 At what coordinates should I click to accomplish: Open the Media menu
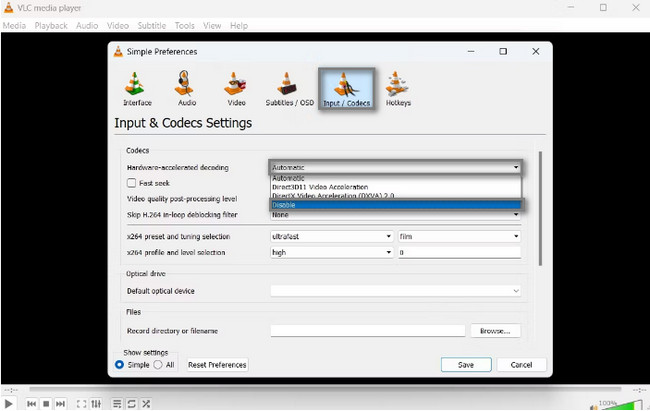[14, 26]
